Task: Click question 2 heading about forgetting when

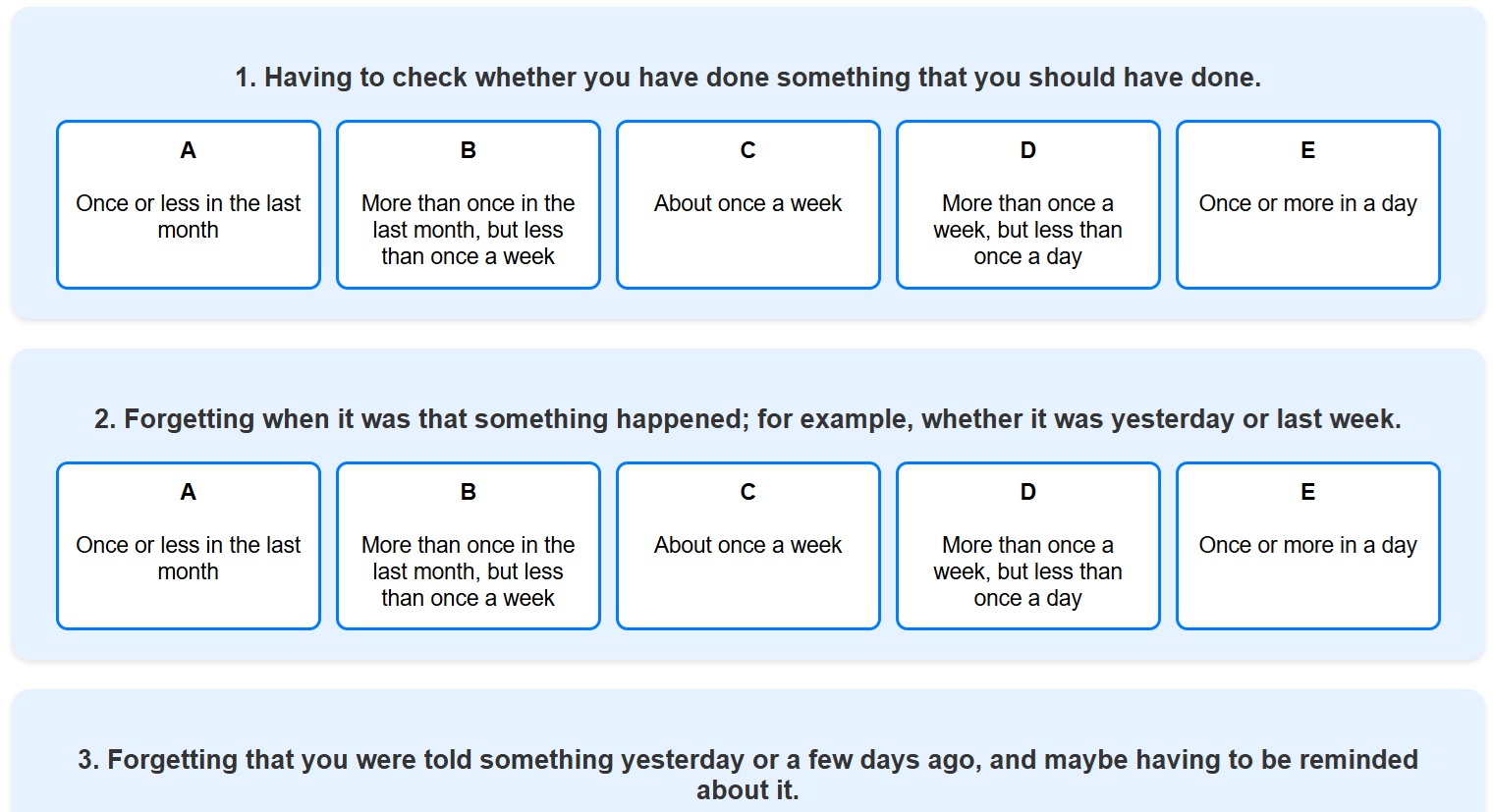Action: click(x=748, y=419)
